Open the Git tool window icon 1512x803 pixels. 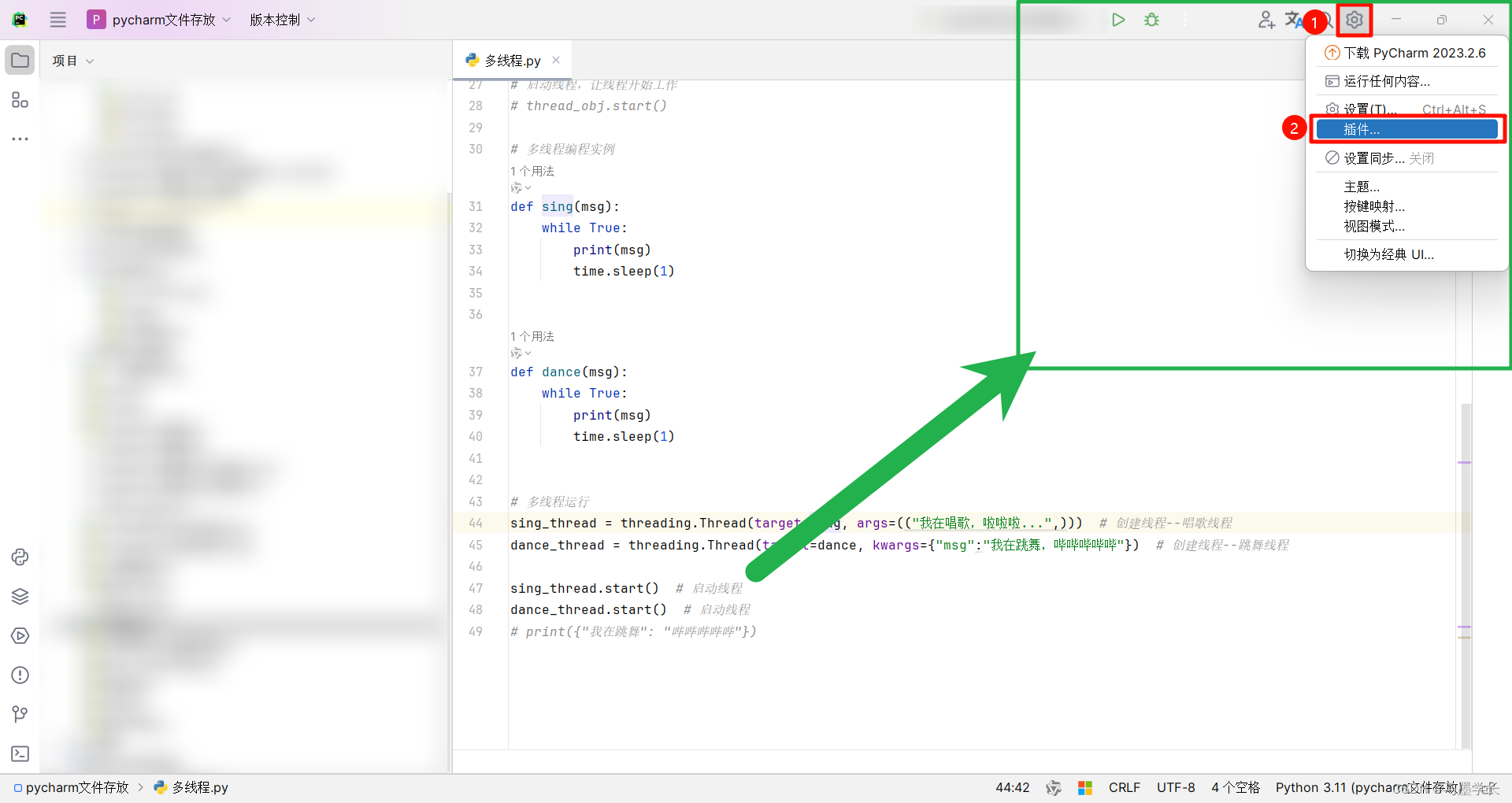20,714
